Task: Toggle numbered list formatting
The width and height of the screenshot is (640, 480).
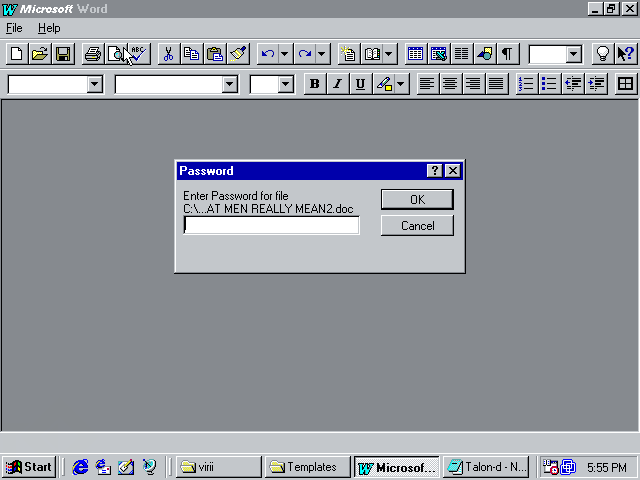Action: tap(527, 84)
